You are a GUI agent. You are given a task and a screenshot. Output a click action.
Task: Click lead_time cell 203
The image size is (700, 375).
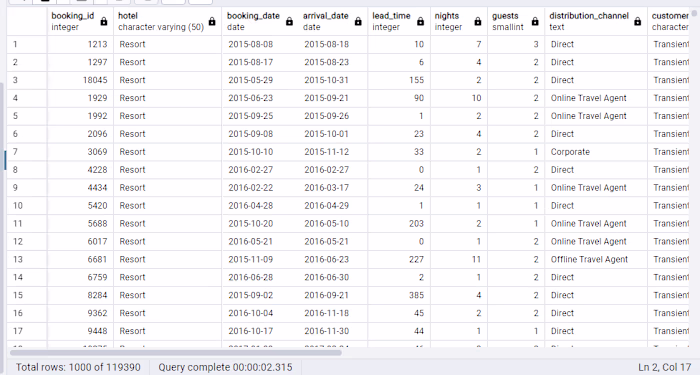tap(399, 223)
